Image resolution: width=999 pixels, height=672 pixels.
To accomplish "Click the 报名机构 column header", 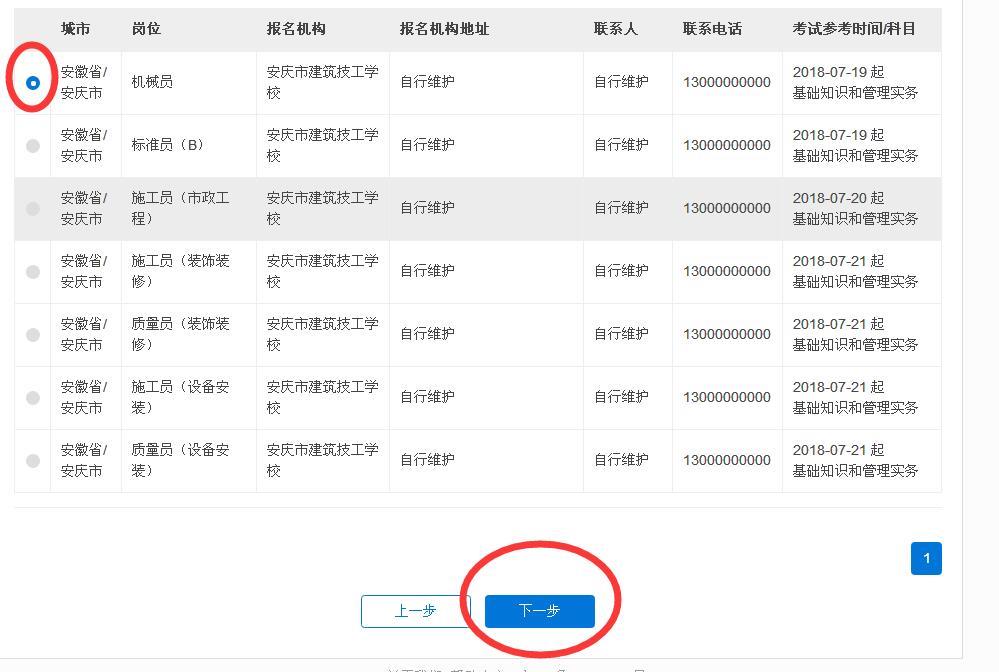I will 296,29.
